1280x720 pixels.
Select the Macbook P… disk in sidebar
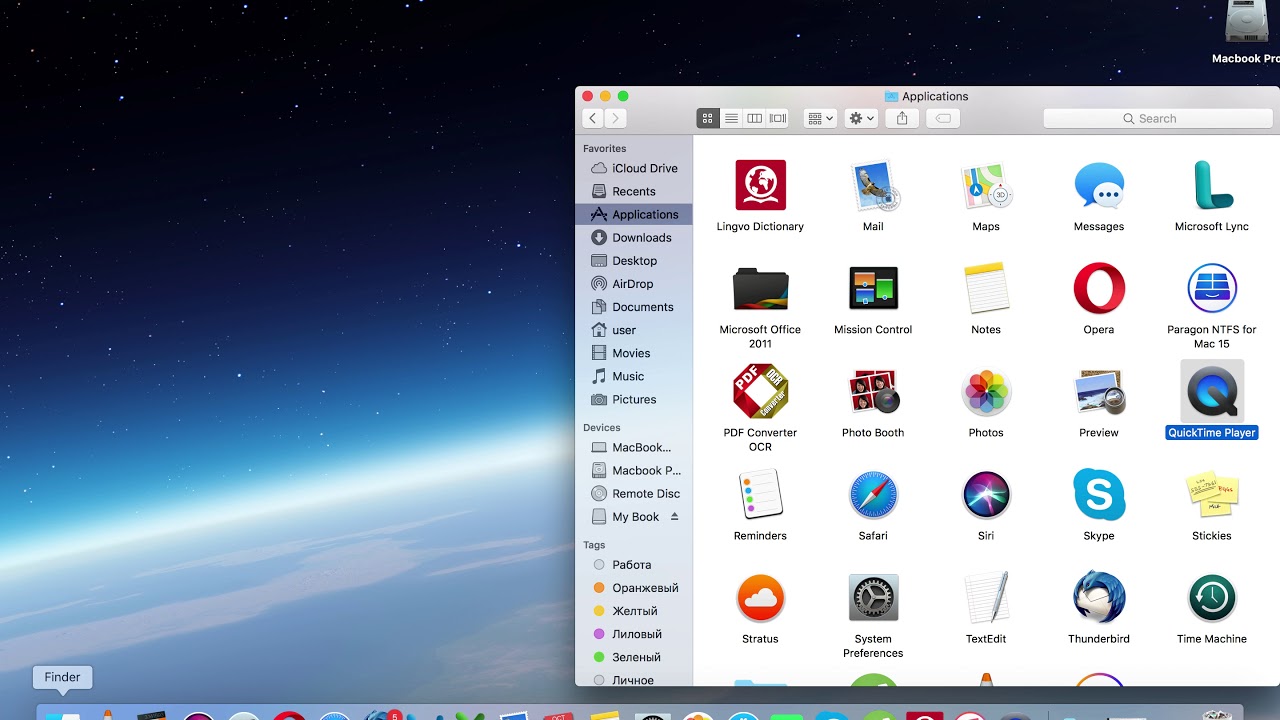click(x=634, y=470)
